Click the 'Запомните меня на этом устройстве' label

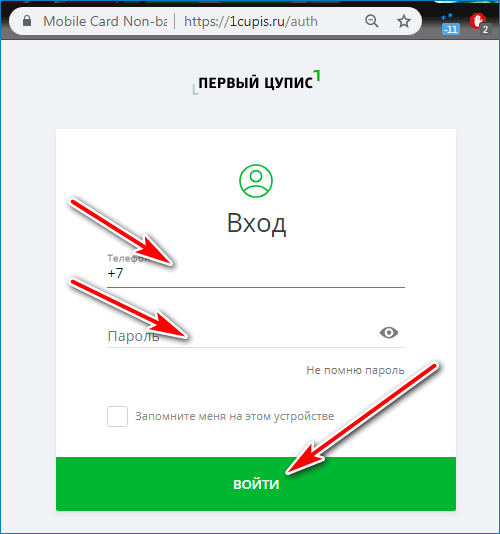point(235,416)
